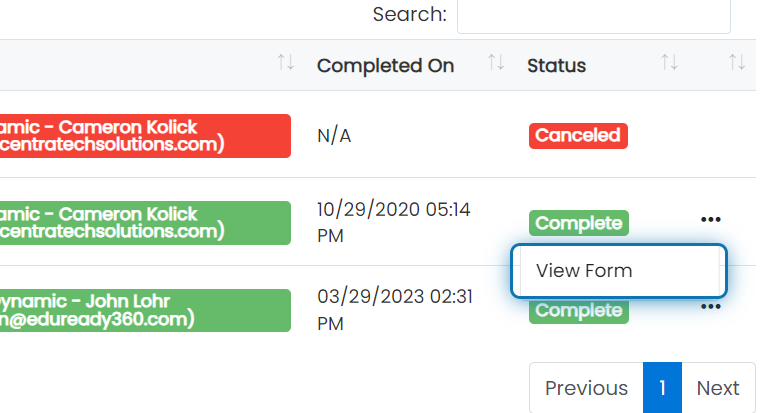
Task: Click the Completed On column header
Action: pyautogui.click(x=385, y=66)
